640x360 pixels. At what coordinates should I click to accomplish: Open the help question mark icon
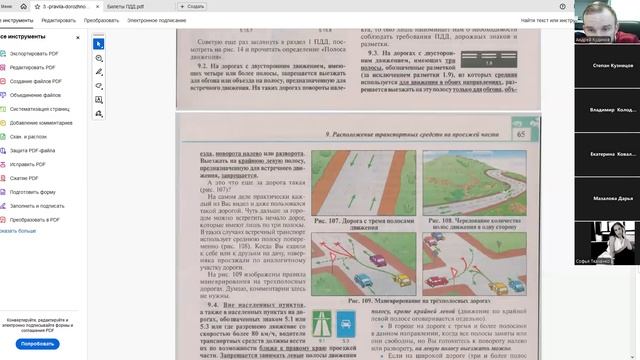[x=562, y=7]
